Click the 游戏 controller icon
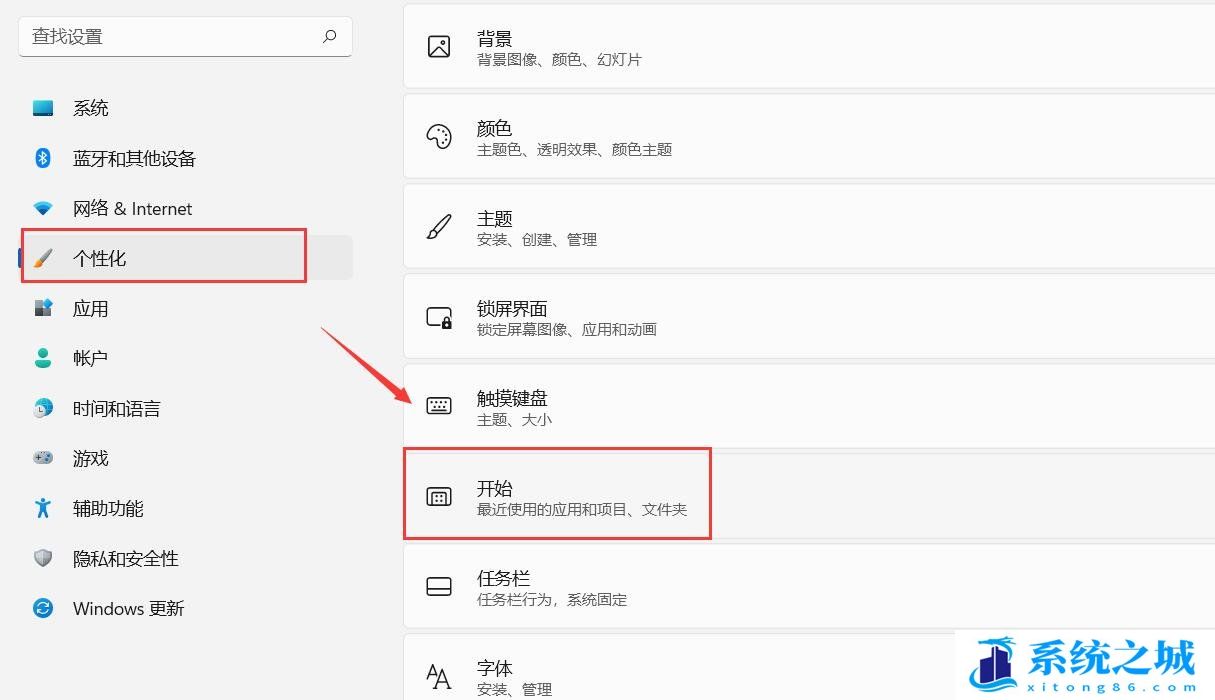1215x700 pixels. [43, 458]
